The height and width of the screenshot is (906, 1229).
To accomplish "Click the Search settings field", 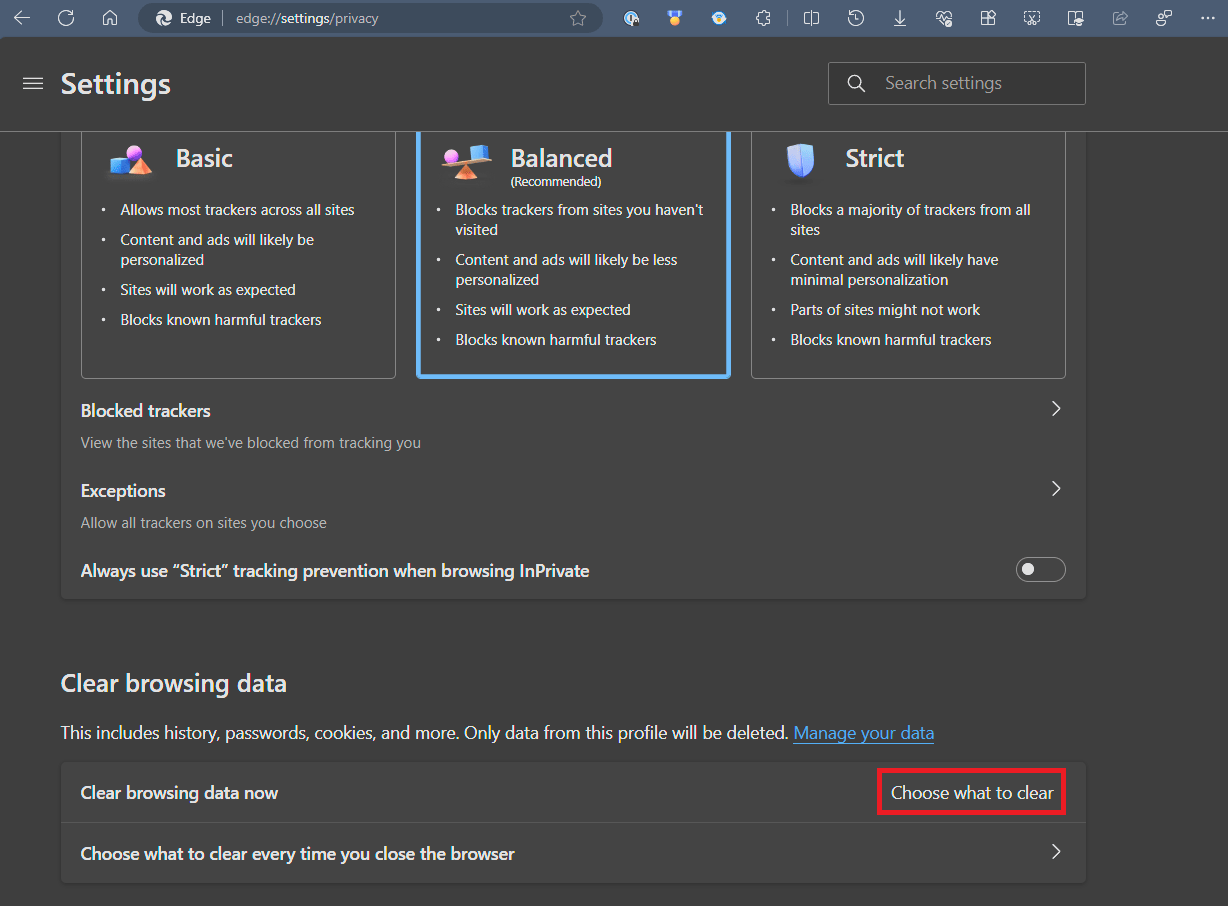I will (955, 83).
